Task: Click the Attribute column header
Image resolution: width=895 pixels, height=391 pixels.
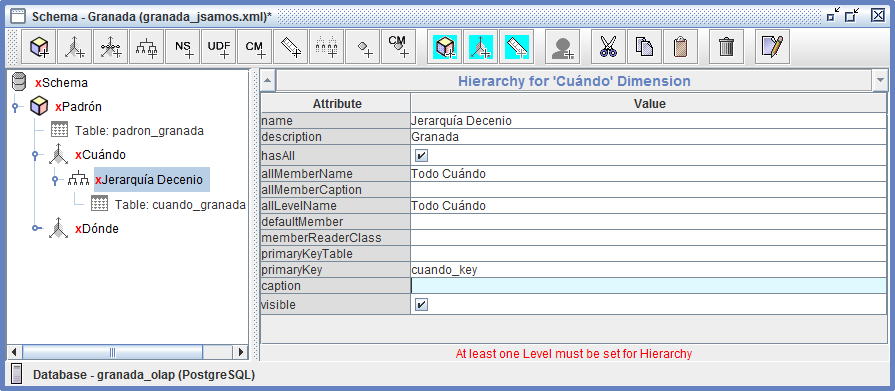Action: (336, 104)
